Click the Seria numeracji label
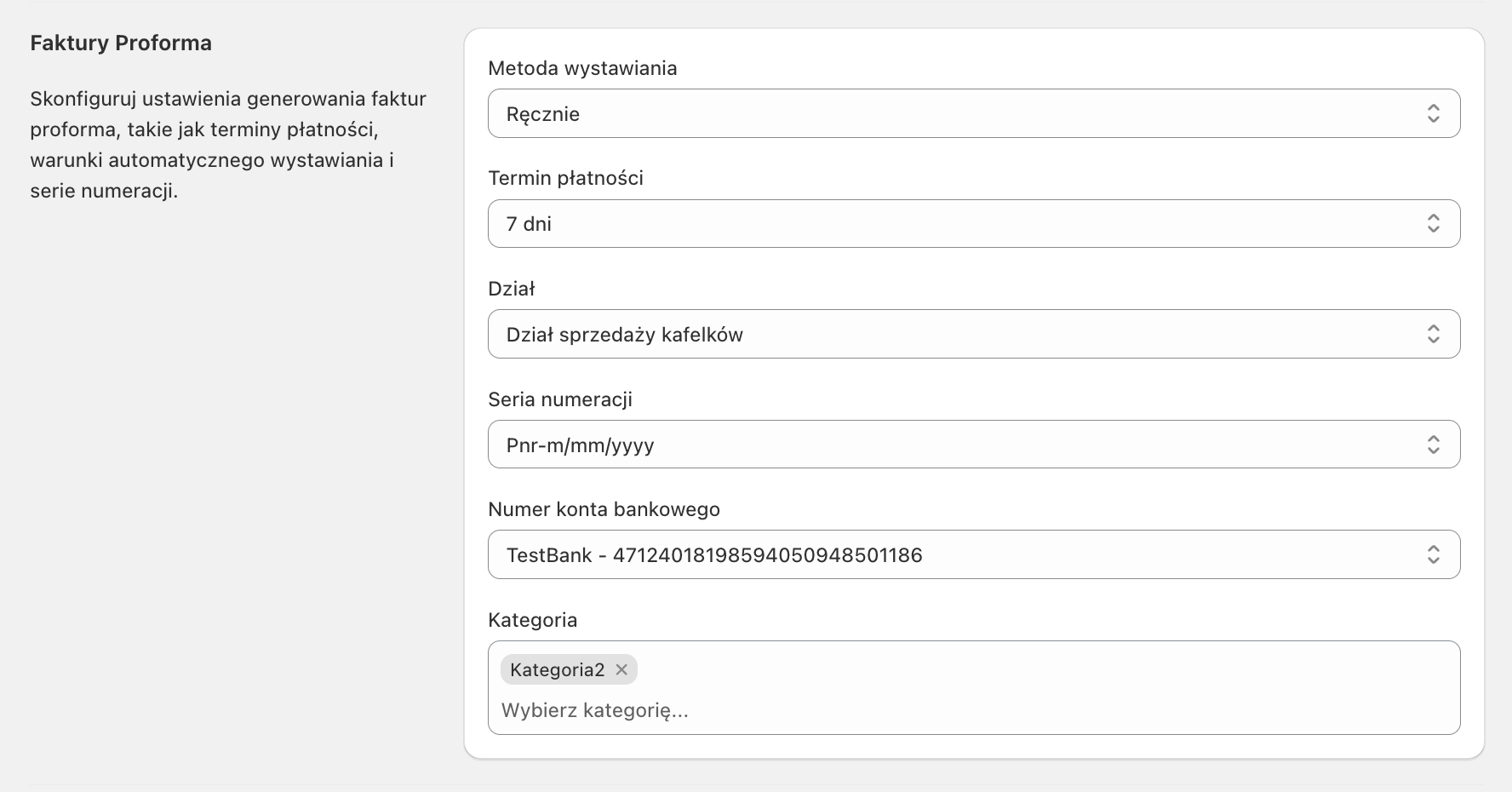The image size is (1512, 792). tap(559, 399)
